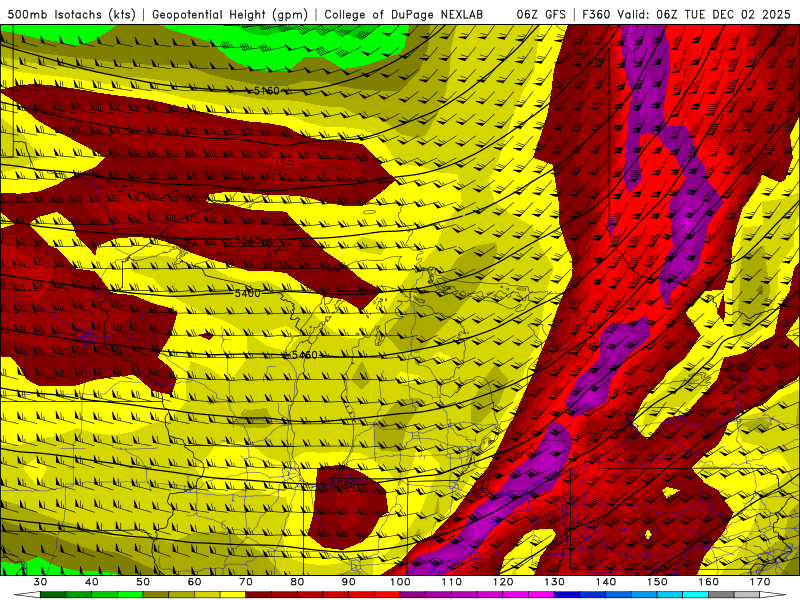Click the '500mb Isotachs (kts)' title text
The width and height of the screenshot is (800, 600).
click(72, 15)
